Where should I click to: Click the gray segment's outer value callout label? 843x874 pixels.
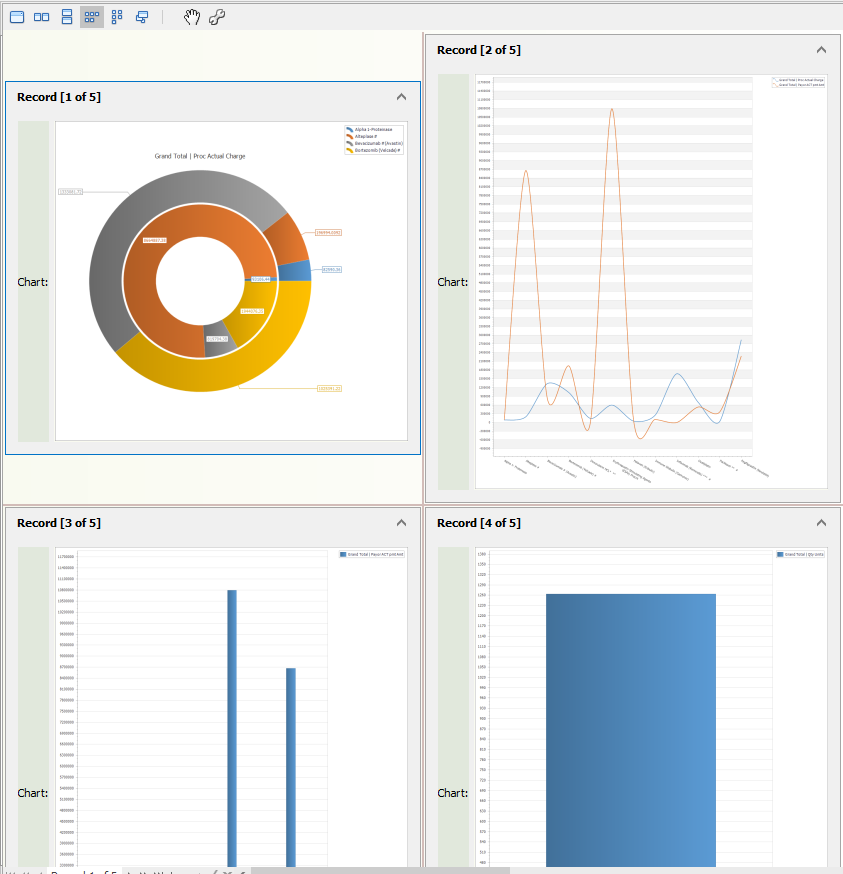[71, 192]
